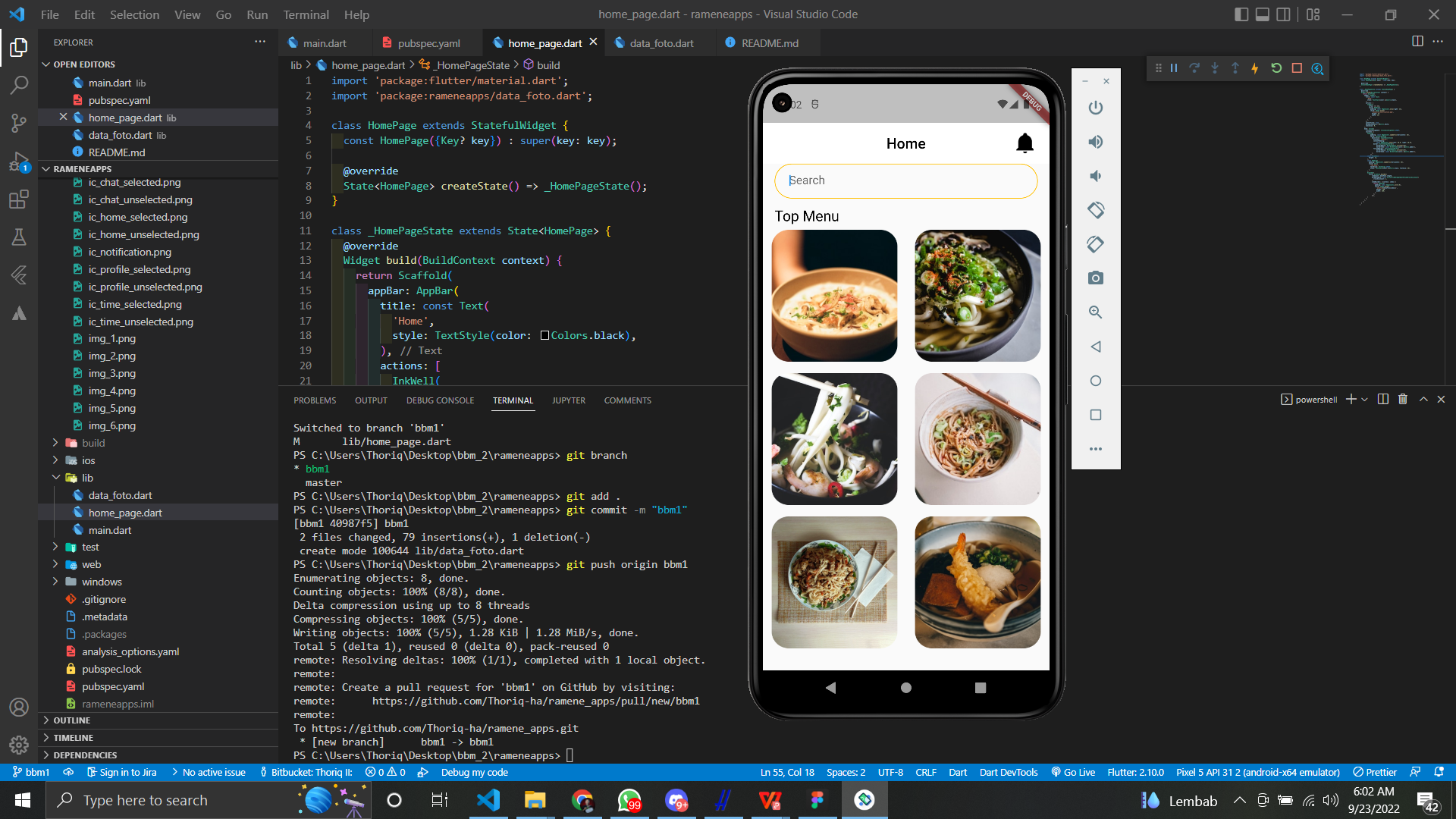The height and width of the screenshot is (819, 1456).
Task: Toggle the primary sidebar layout button
Action: (1241, 14)
